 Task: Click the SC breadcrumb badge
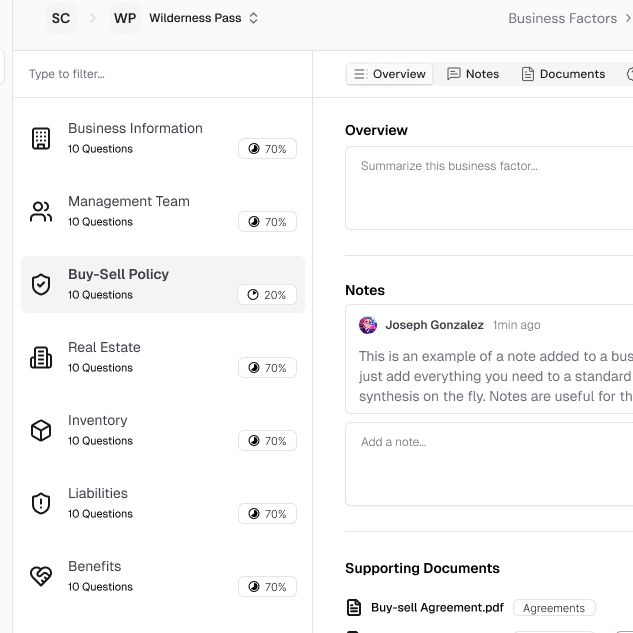click(x=61, y=18)
